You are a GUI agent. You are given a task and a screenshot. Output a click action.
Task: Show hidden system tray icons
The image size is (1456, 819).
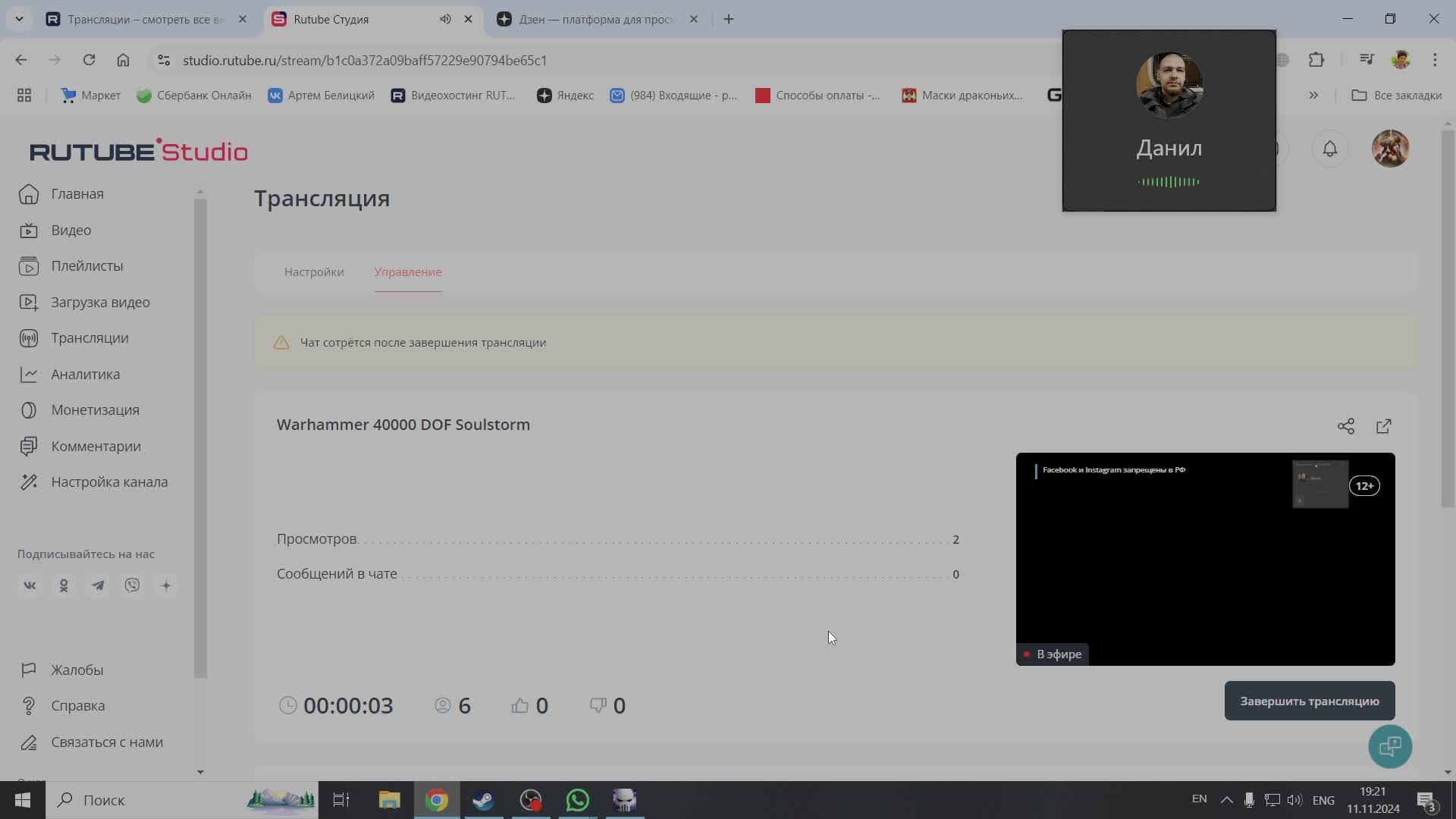(x=1225, y=800)
